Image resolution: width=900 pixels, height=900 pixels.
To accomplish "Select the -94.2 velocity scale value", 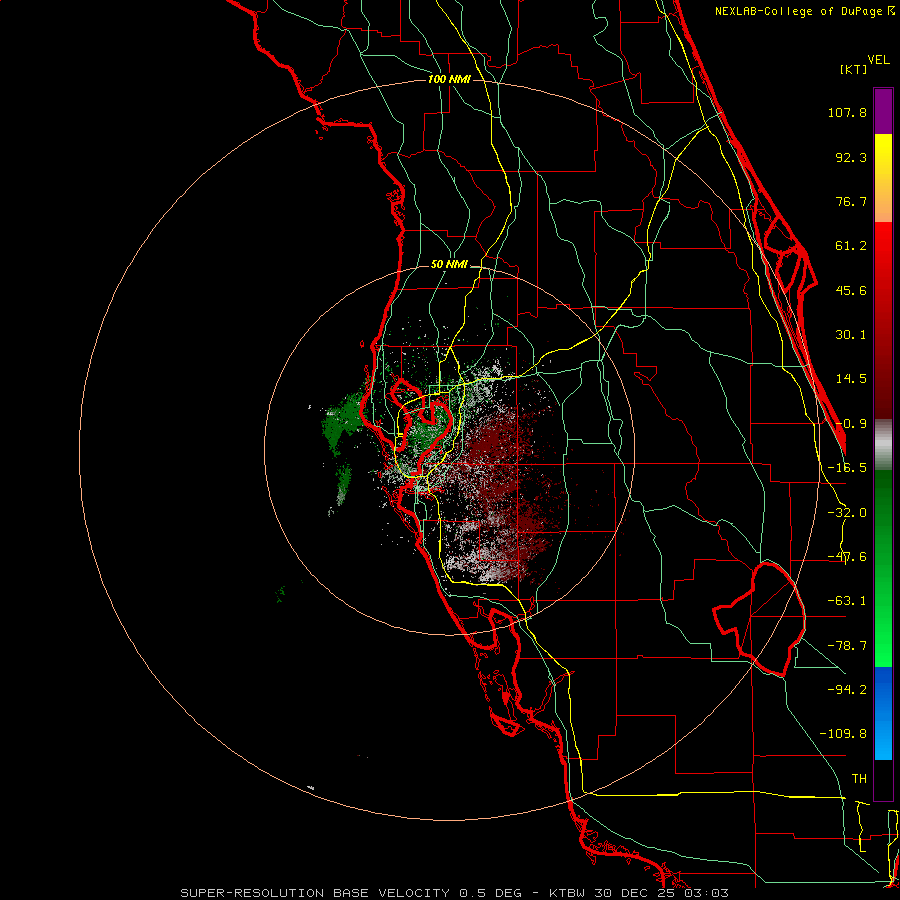I will 847,689.
